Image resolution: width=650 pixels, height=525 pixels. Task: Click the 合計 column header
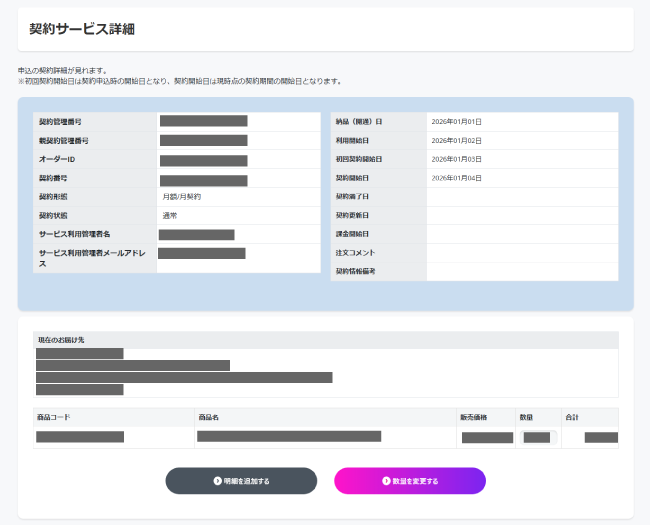tap(572, 417)
